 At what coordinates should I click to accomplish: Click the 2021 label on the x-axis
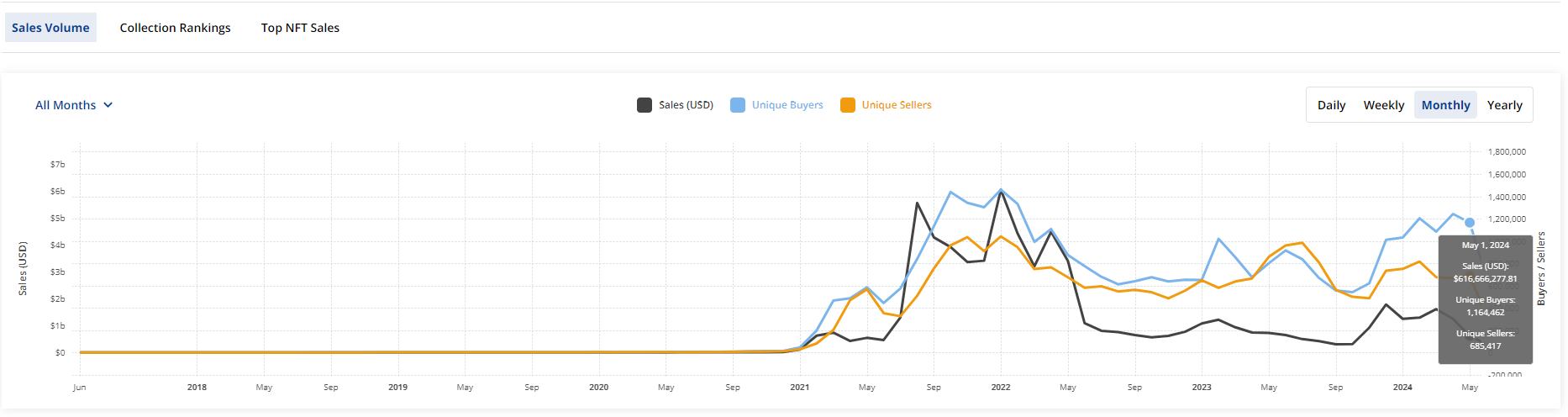[x=800, y=388]
